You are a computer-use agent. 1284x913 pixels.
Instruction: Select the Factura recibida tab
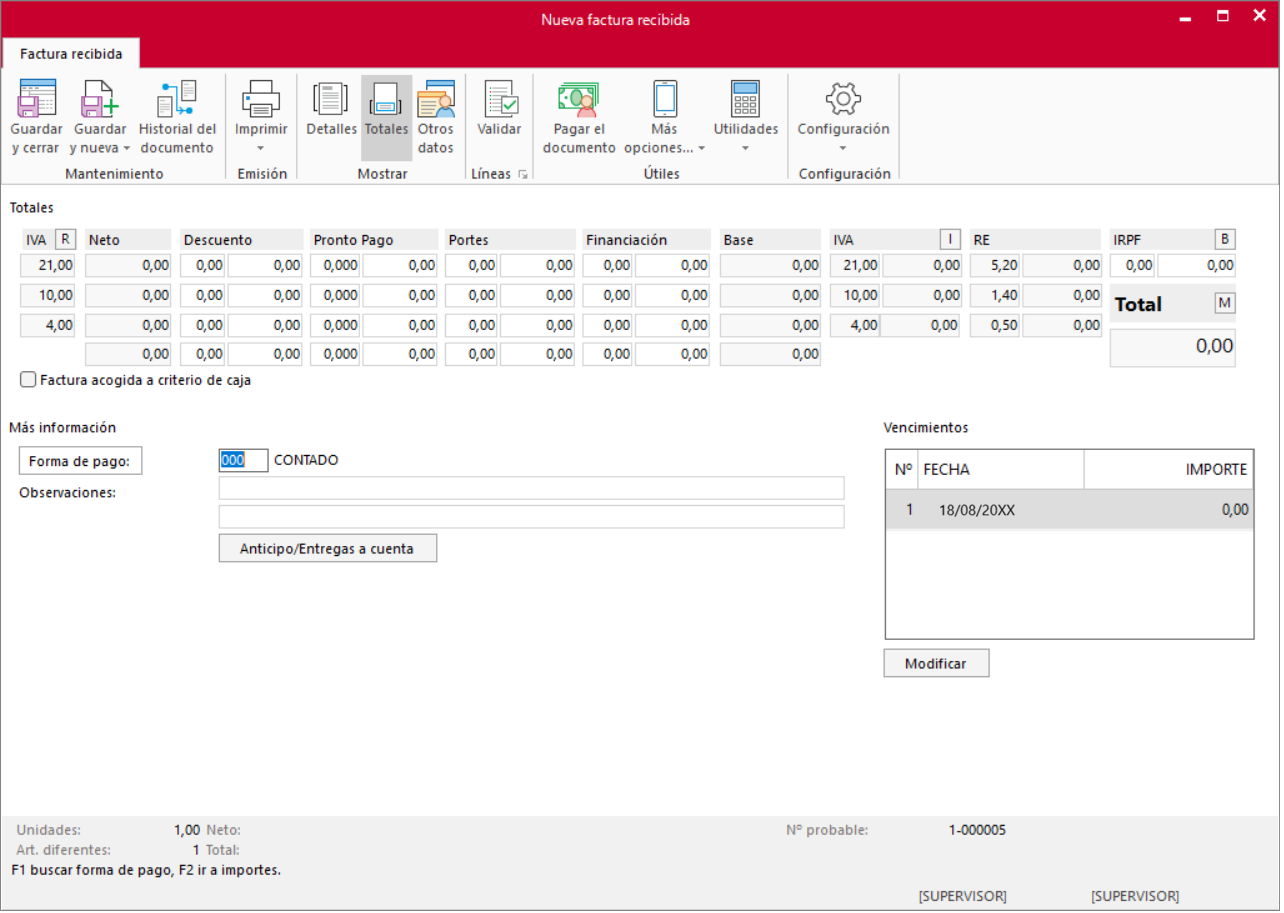point(71,54)
